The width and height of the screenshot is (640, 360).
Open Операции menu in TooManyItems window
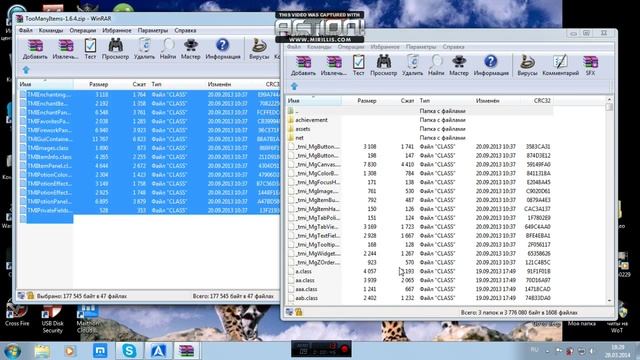[83, 30]
